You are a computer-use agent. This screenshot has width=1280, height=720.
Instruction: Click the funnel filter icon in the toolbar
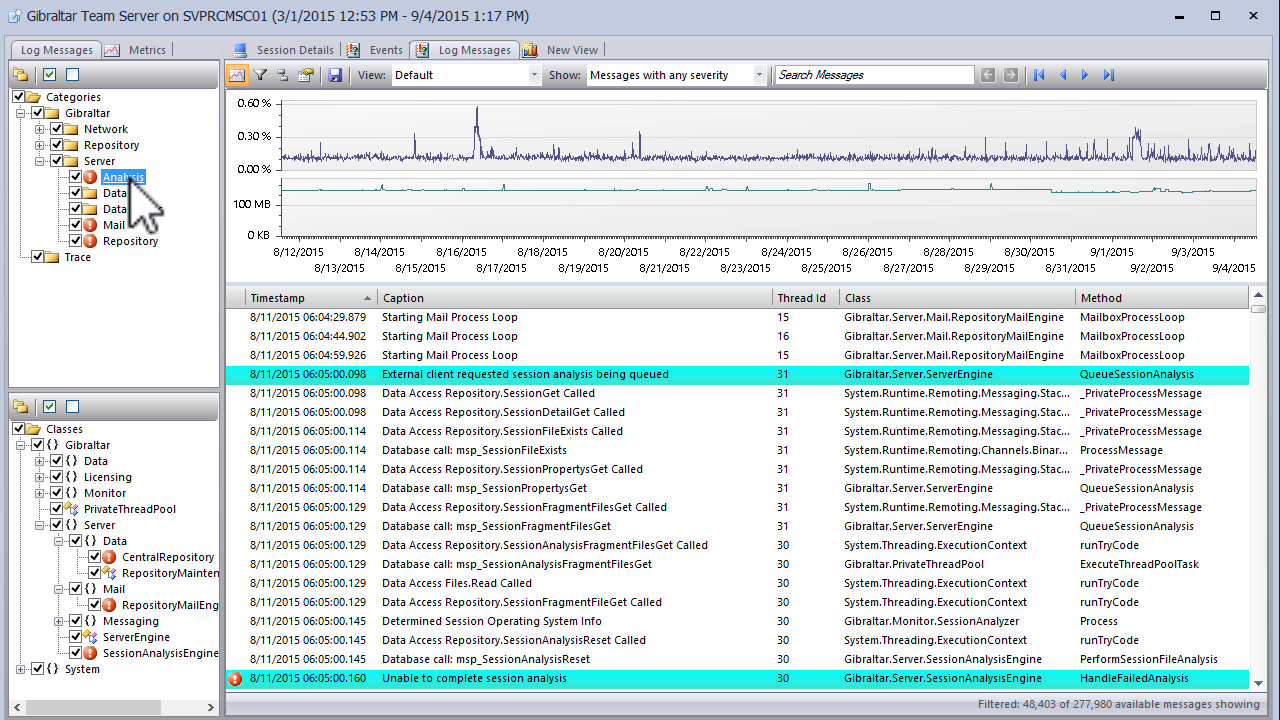click(x=260, y=75)
